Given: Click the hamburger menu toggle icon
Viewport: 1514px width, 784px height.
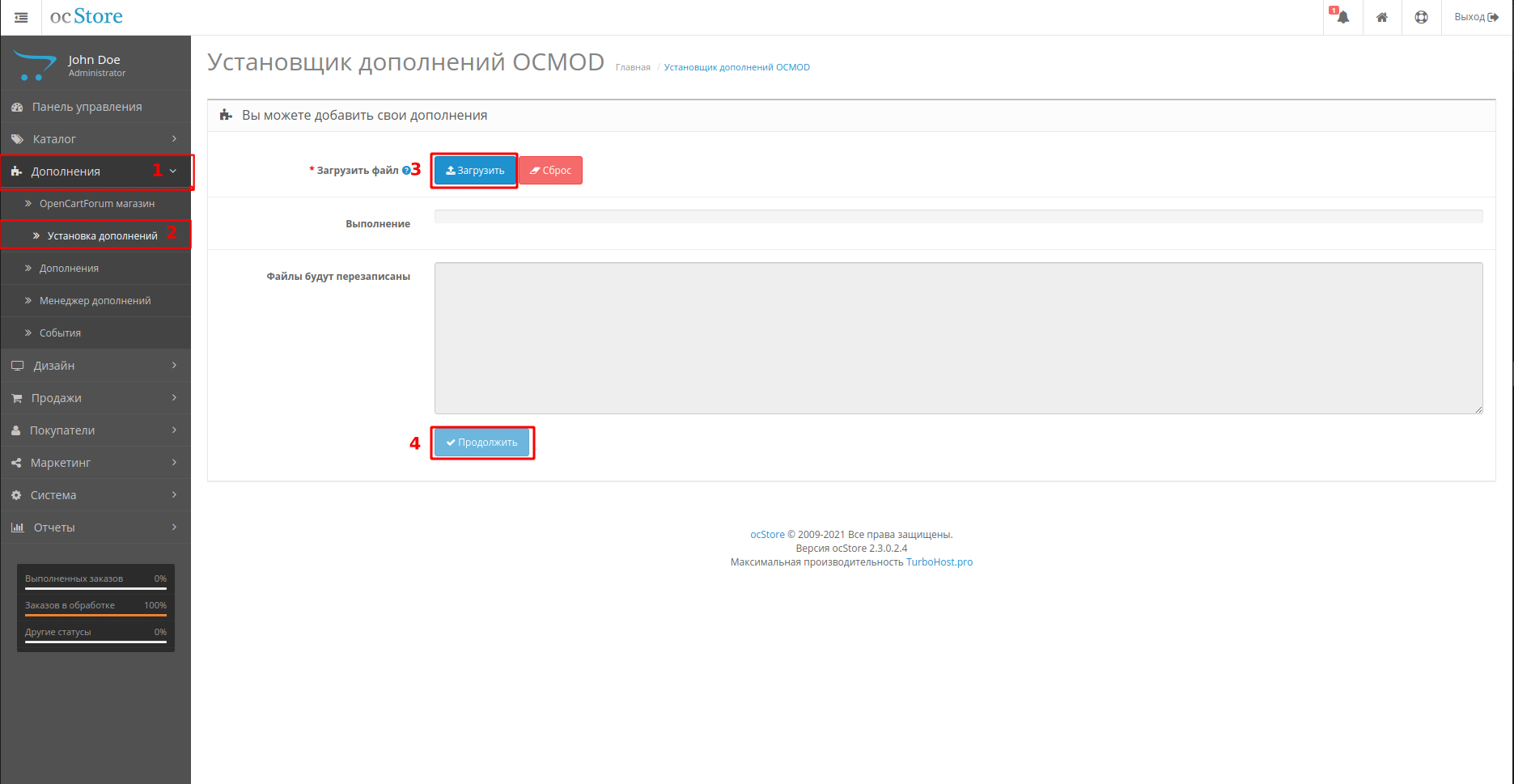Looking at the screenshot, I should tap(21, 17).
